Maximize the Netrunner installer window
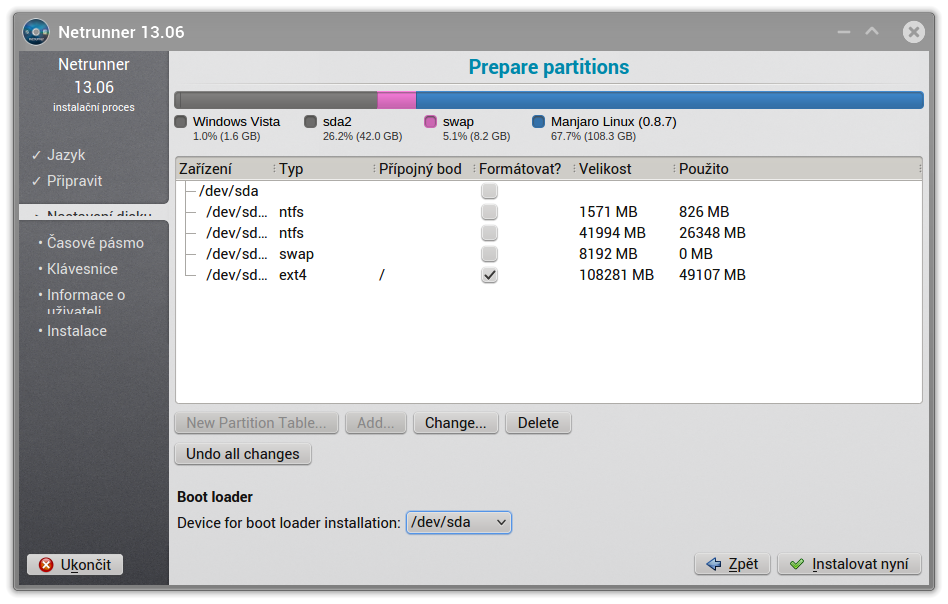Viewport: 948px width, 604px height. point(872,31)
